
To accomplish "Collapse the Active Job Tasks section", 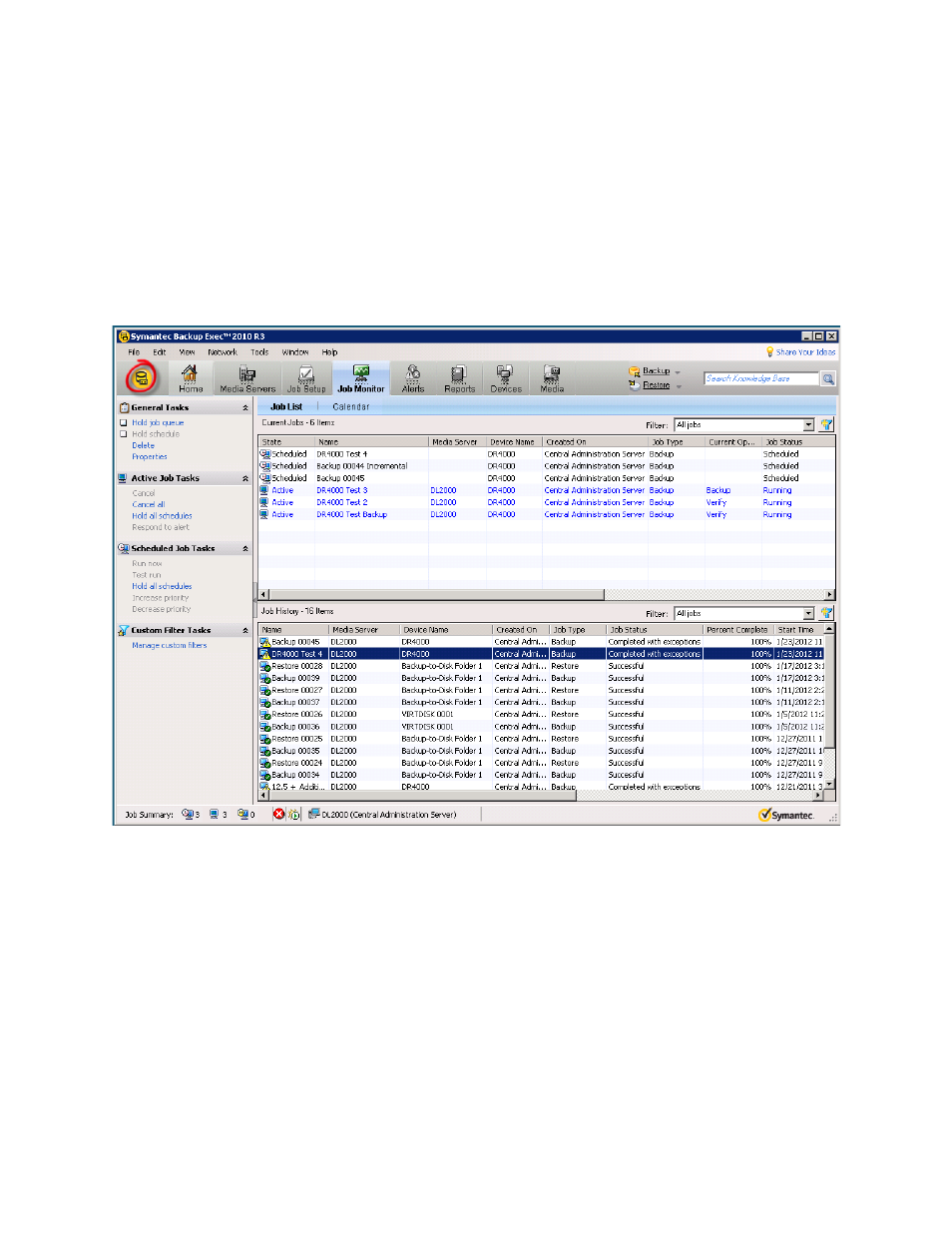I will [245, 478].
